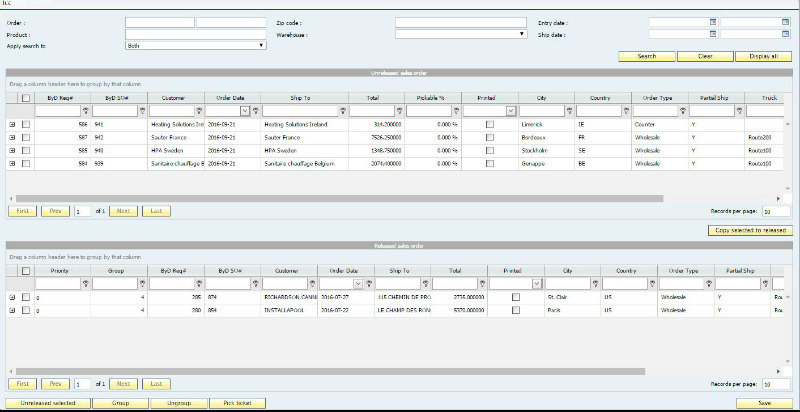Click the ByD Req# filter icon in released grid
Image resolution: width=800 pixels, height=412 pixels.
(199, 284)
